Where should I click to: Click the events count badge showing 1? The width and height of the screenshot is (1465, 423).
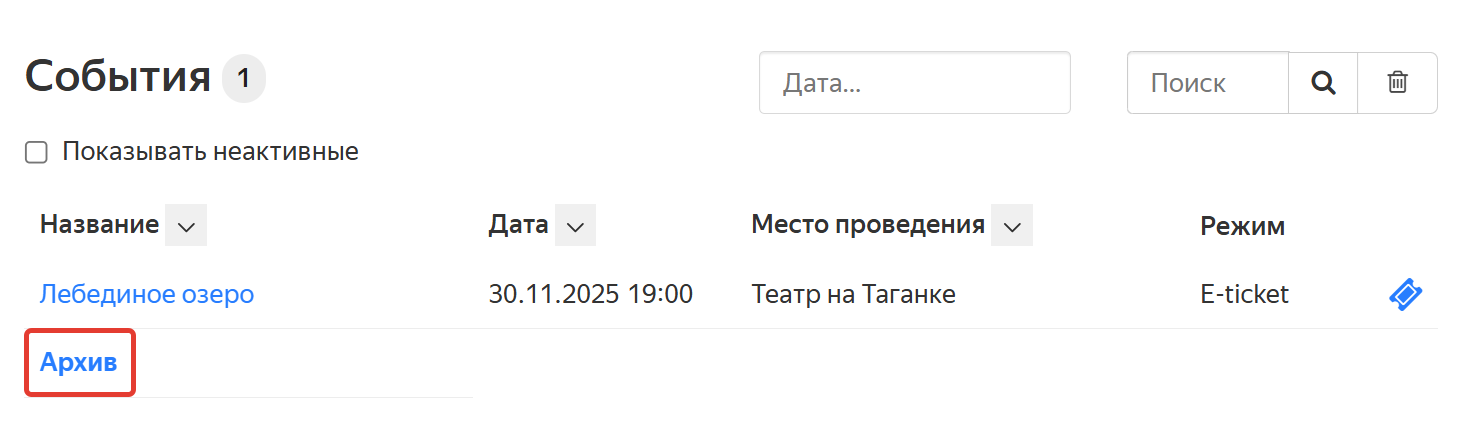point(244,79)
